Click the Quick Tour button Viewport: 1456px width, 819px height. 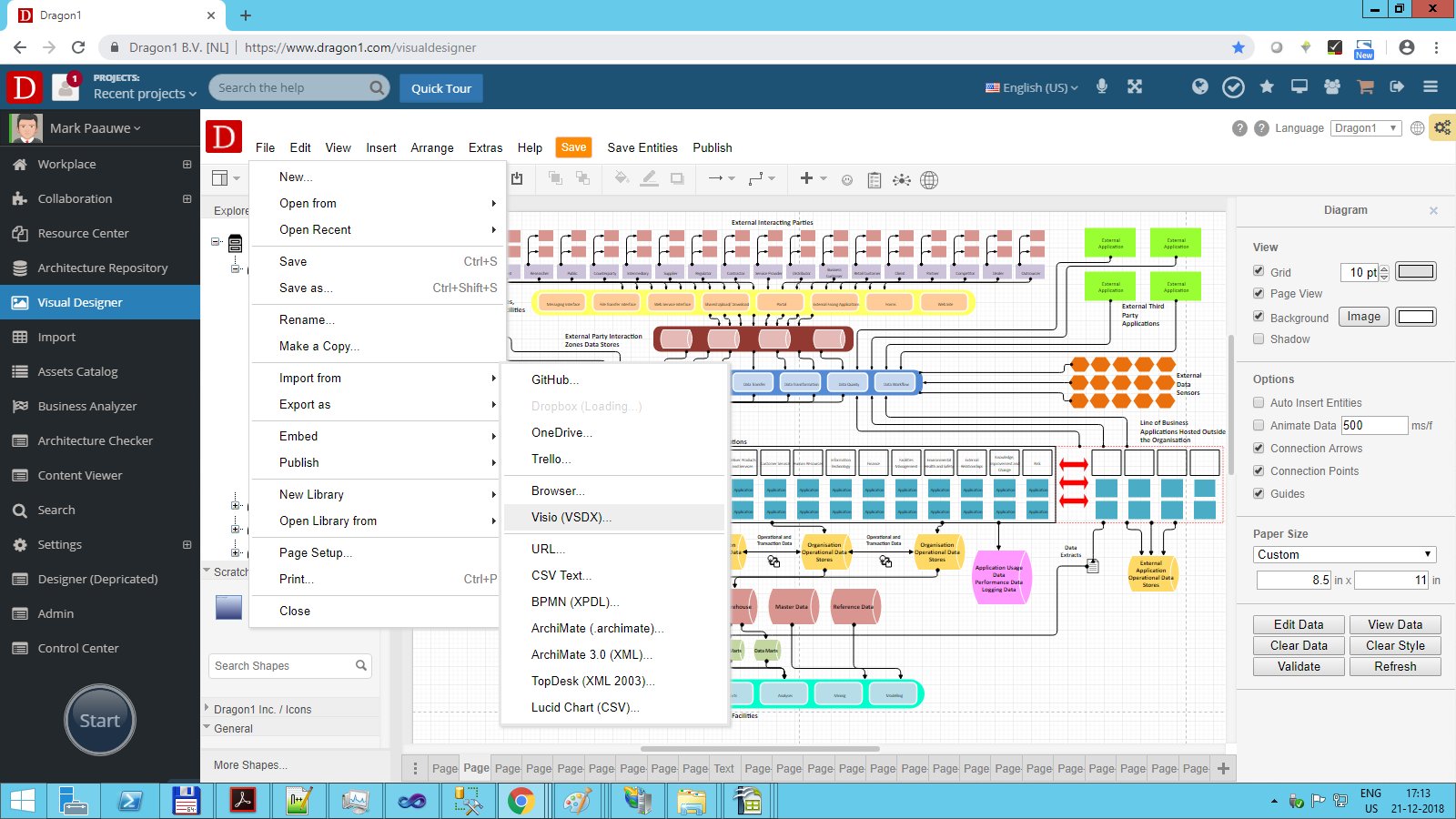point(440,87)
